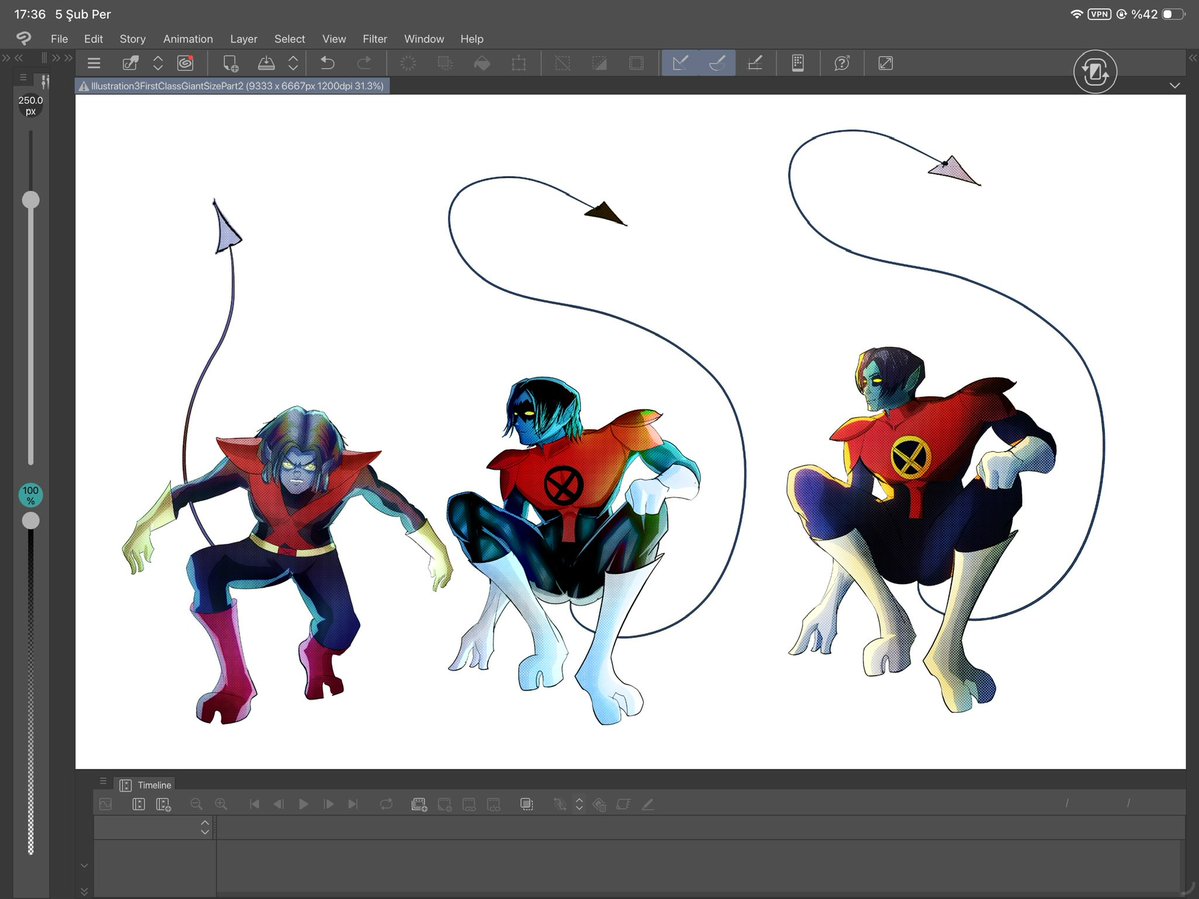The height and width of the screenshot is (899, 1199).
Task: Click the opacity slider handle
Action: [x=31, y=521]
